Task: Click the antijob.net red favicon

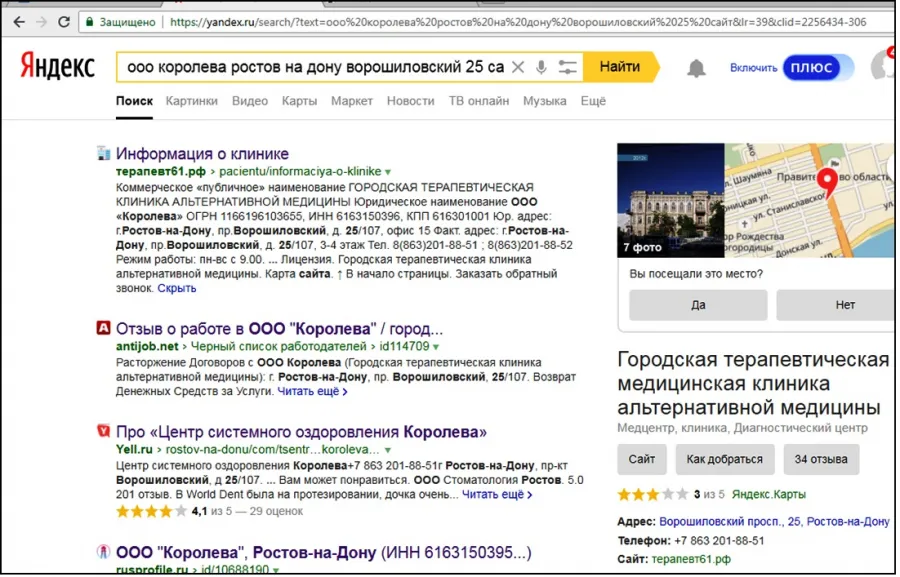Action: [x=103, y=328]
